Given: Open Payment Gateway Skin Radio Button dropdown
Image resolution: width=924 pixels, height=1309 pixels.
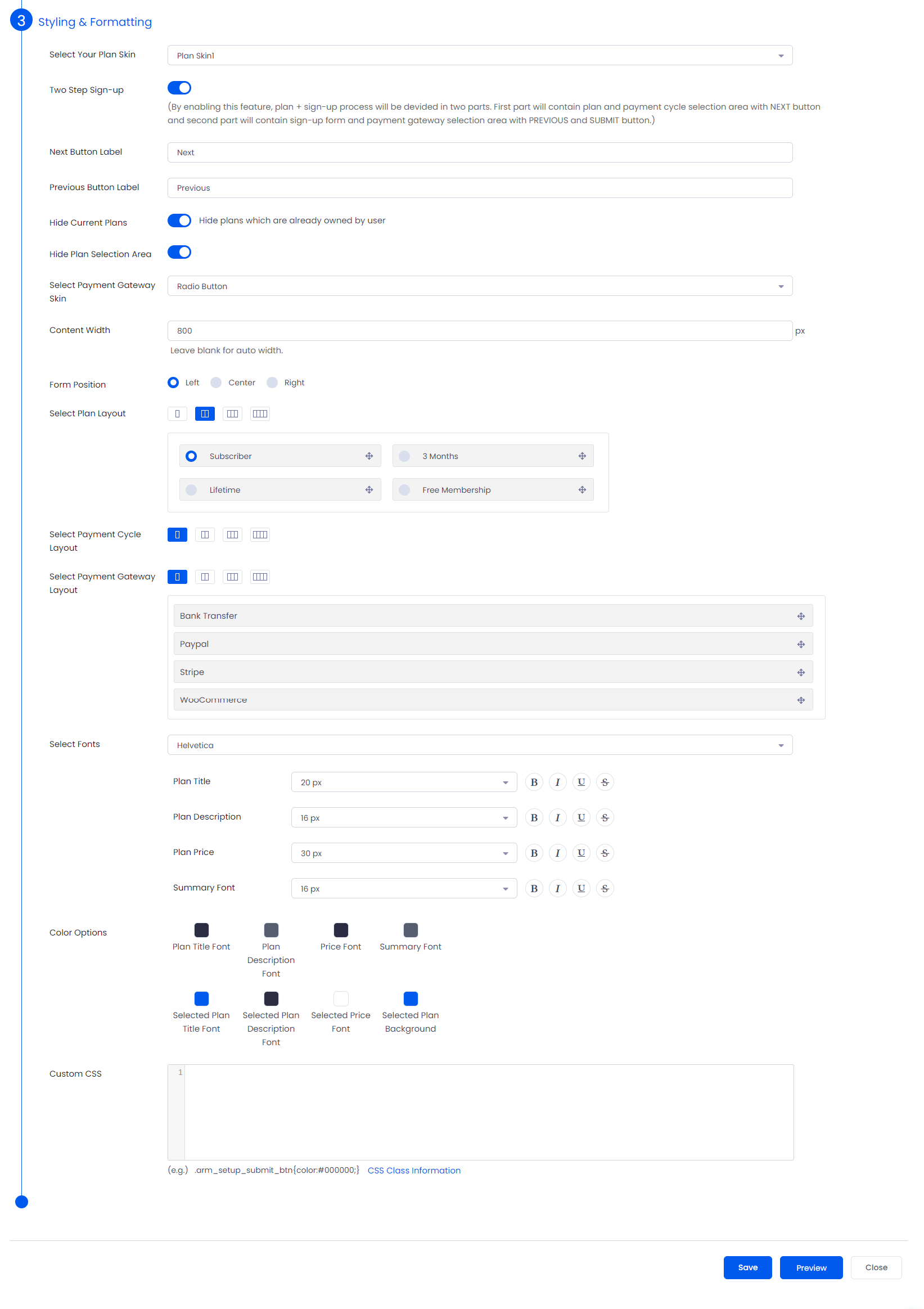Looking at the screenshot, I should pos(480,286).
